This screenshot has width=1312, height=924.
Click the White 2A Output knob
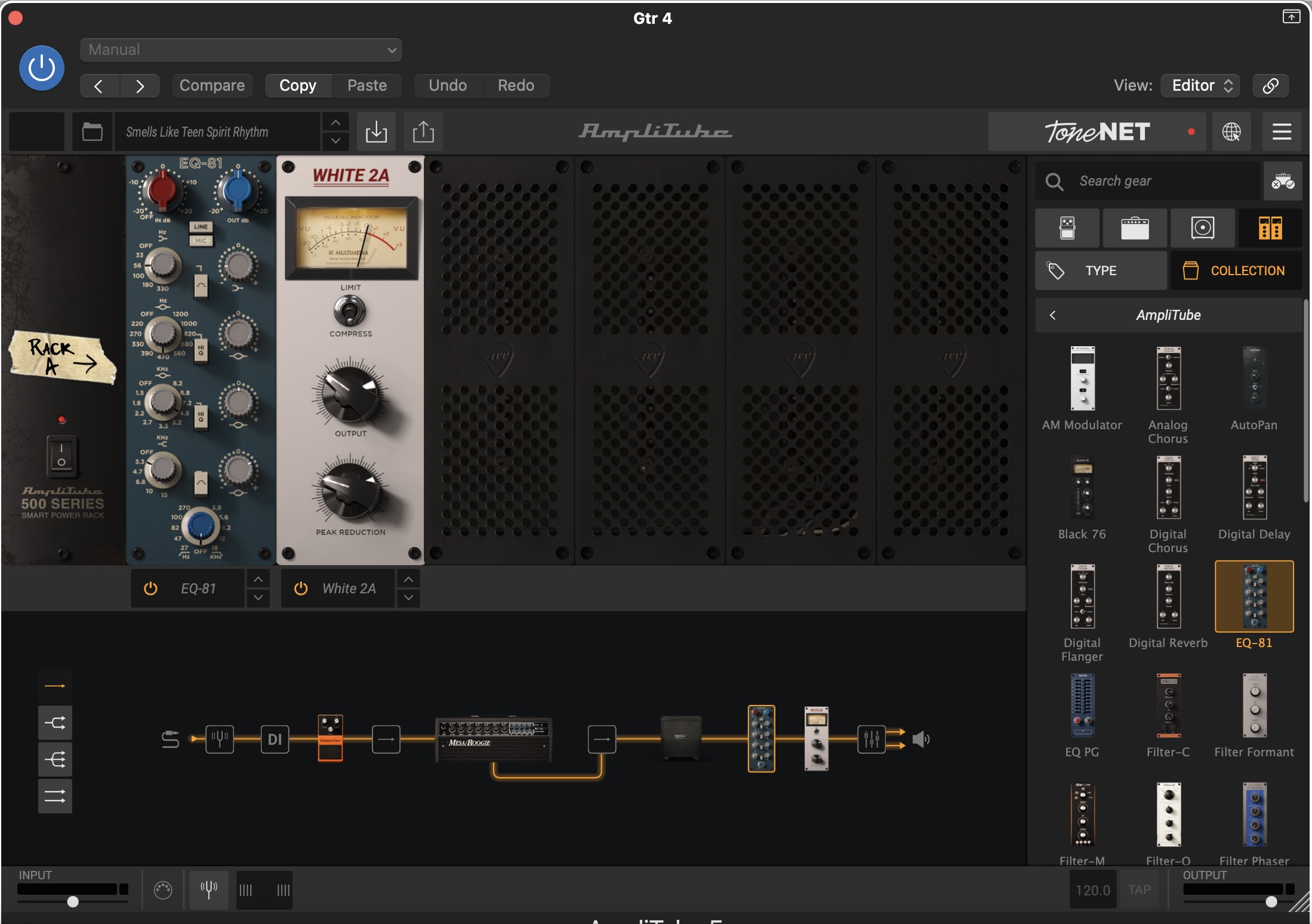coord(350,393)
